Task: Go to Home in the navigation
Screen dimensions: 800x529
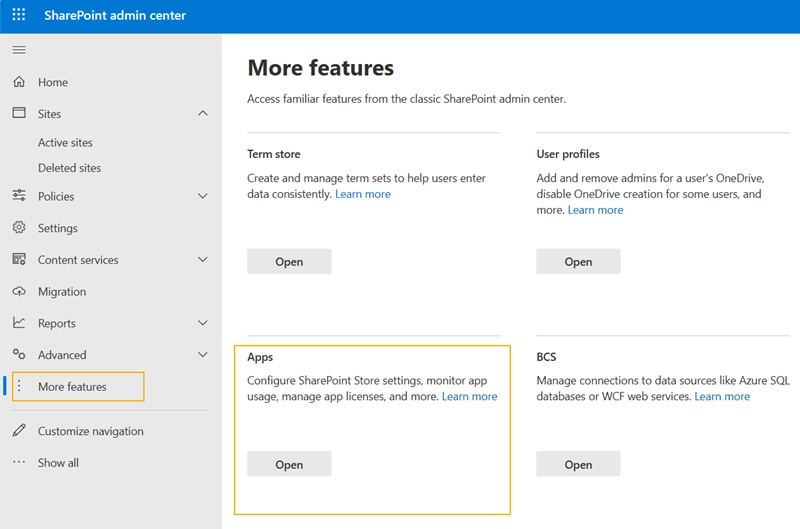Action: [53, 82]
